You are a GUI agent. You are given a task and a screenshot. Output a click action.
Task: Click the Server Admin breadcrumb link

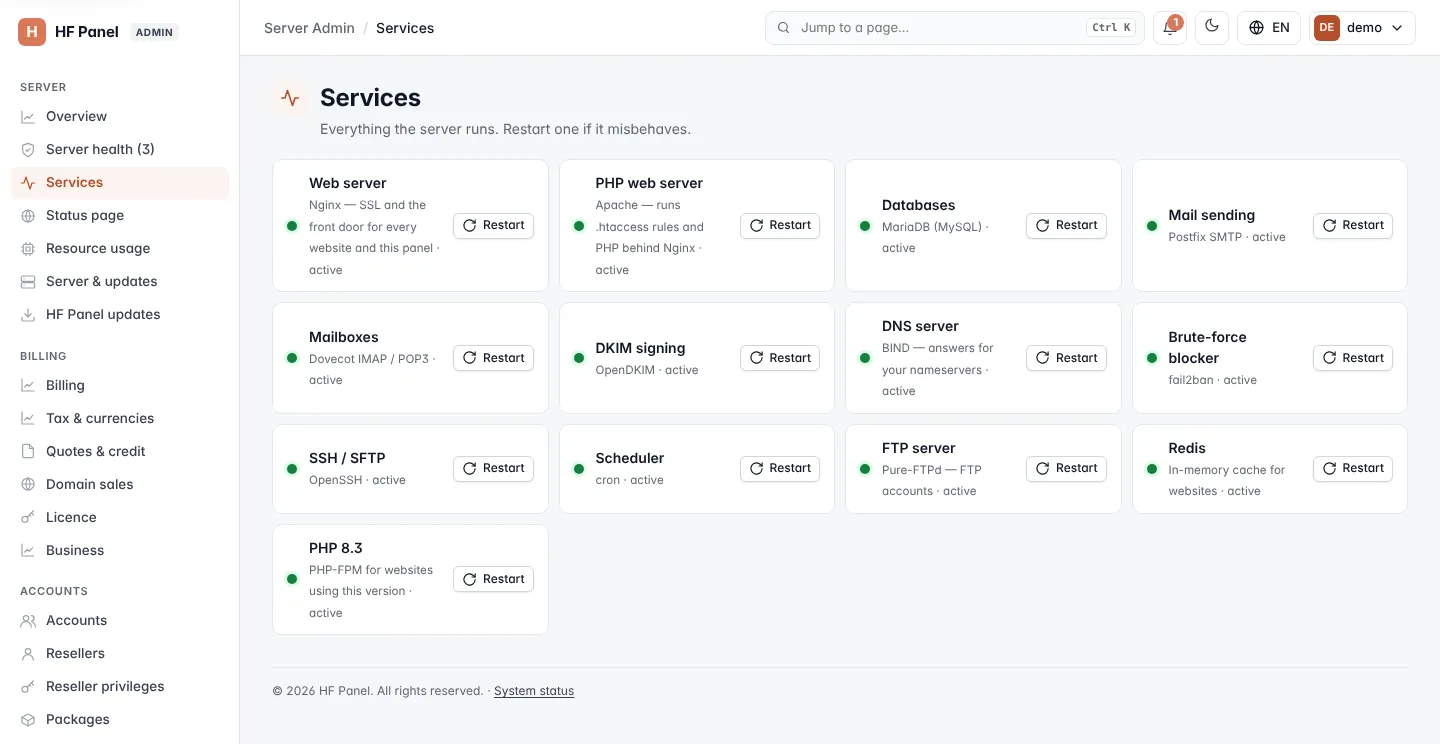(309, 28)
